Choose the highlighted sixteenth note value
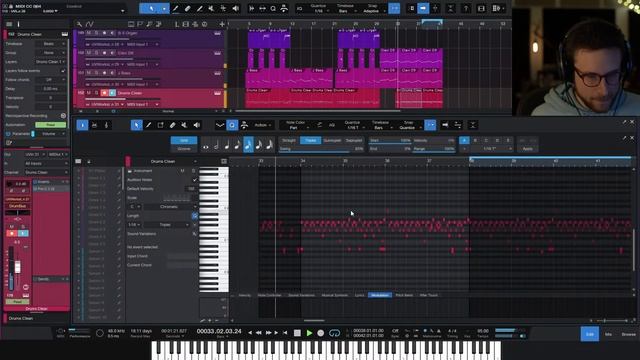Image resolution: width=640 pixels, height=360 pixels. click(248, 144)
